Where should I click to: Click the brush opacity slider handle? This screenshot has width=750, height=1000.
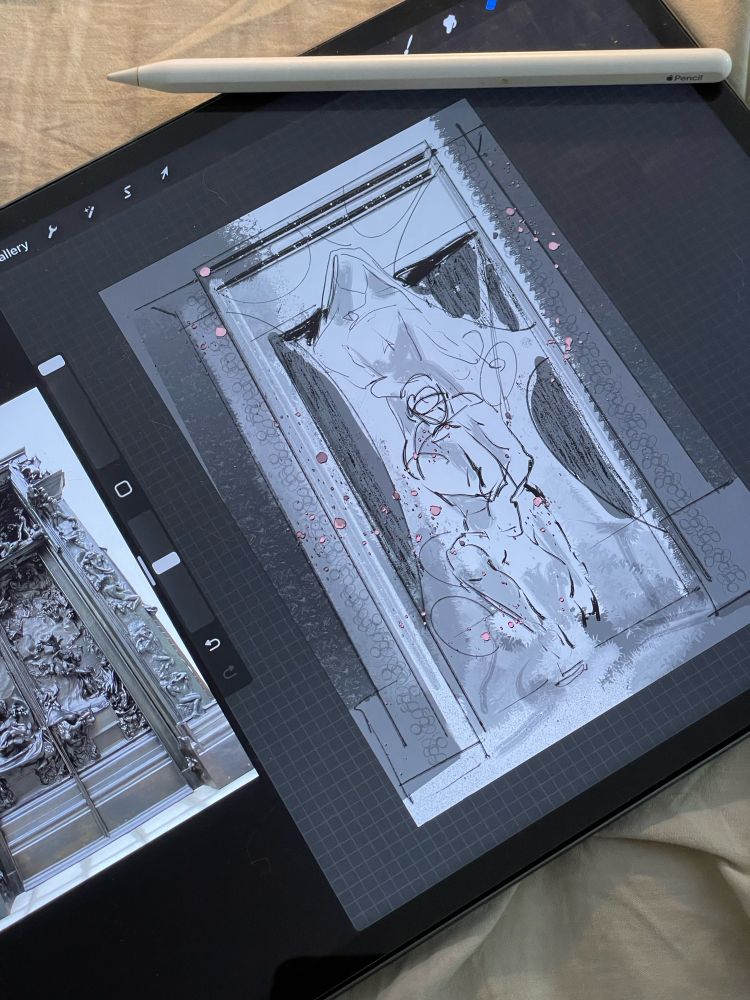coord(166,562)
